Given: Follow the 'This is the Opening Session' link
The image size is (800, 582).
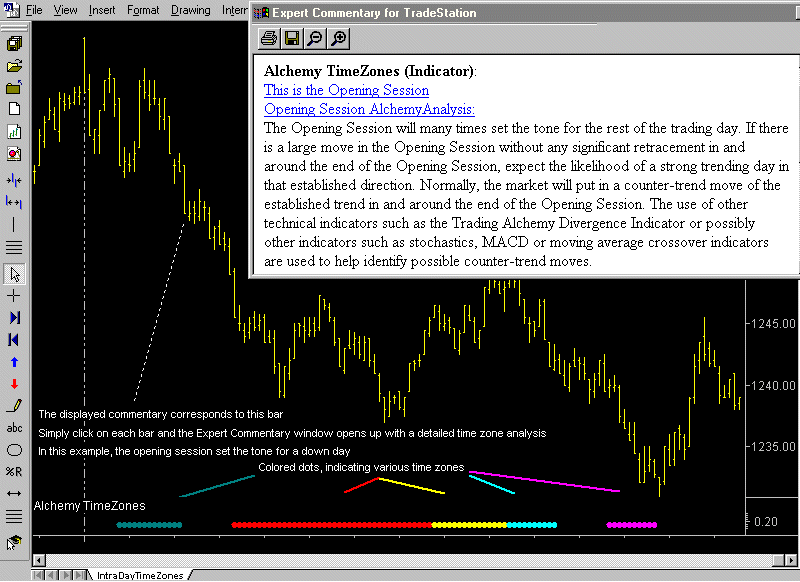Looking at the screenshot, I should (346, 90).
